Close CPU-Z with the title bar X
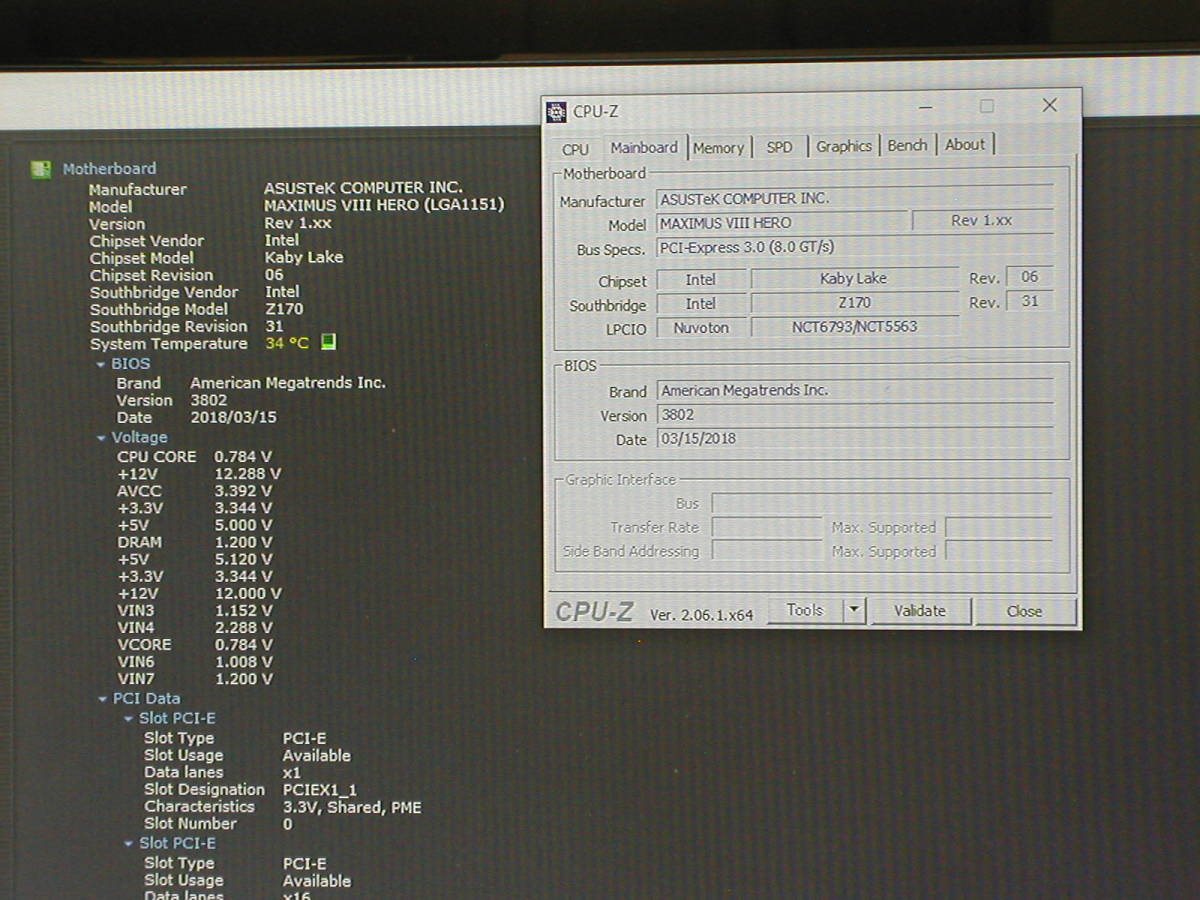 click(1049, 105)
